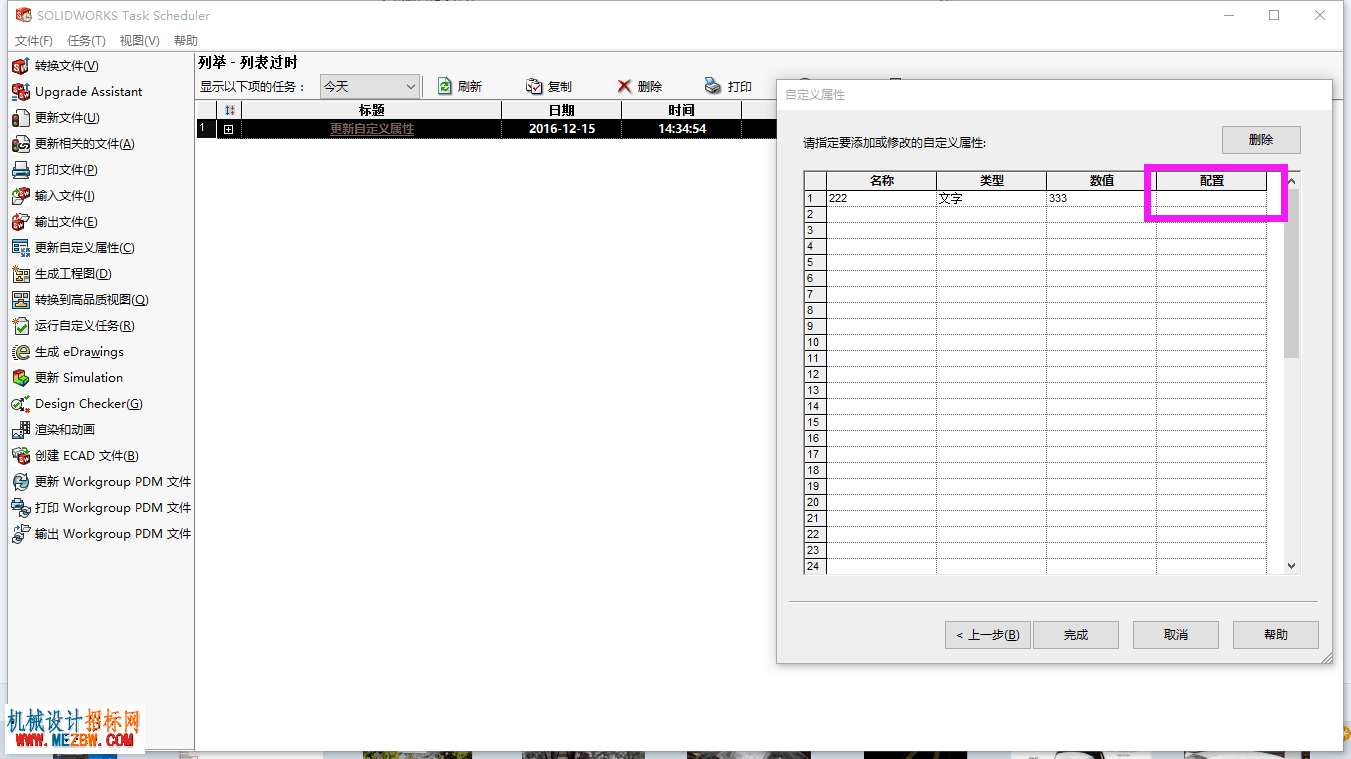The height and width of the screenshot is (759, 1351).
Task: Expand the 更新自定义属性 task row
Action: click(x=229, y=129)
